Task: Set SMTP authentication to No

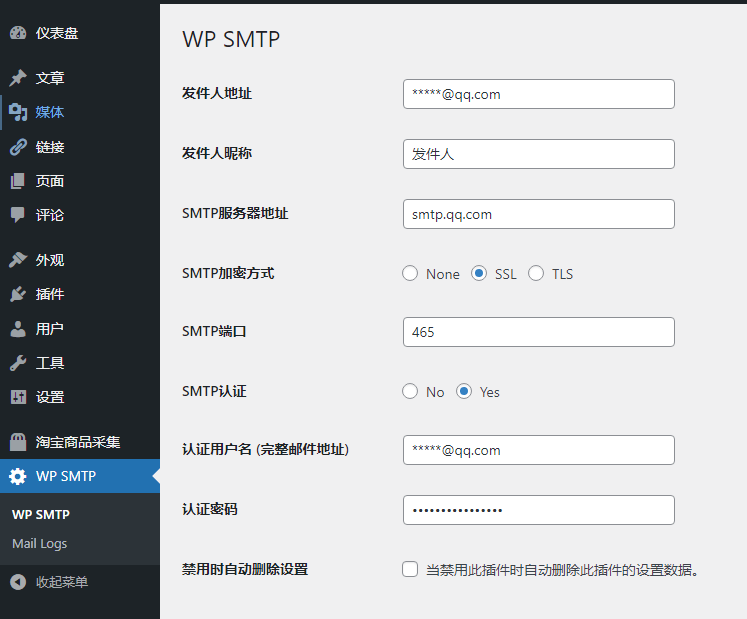Action: (x=410, y=392)
